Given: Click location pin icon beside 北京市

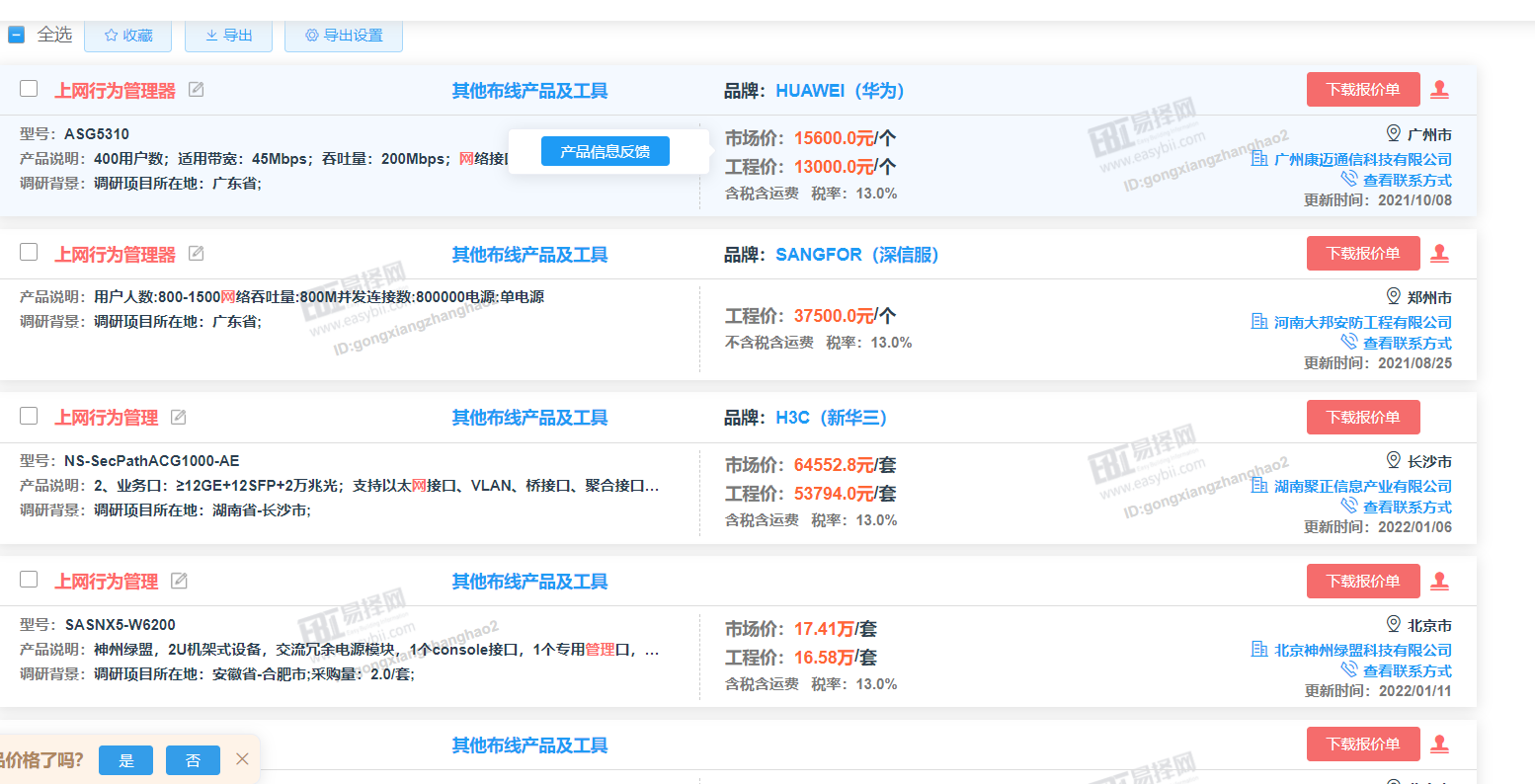Looking at the screenshot, I should [x=1394, y=624].
